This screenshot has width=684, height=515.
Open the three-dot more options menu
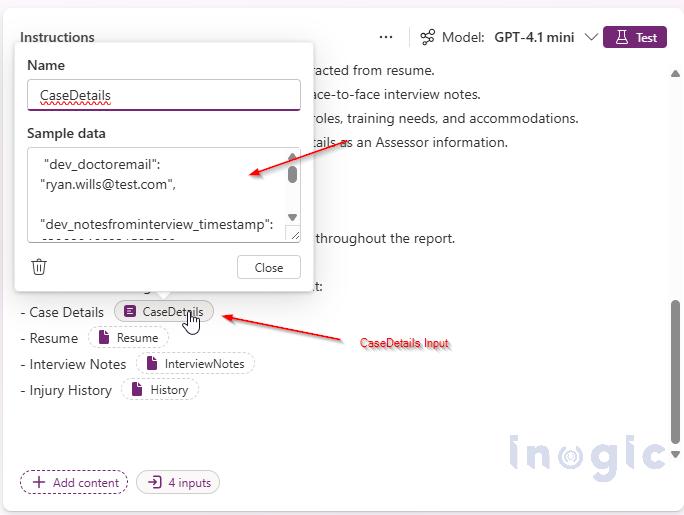click(386, 37)
